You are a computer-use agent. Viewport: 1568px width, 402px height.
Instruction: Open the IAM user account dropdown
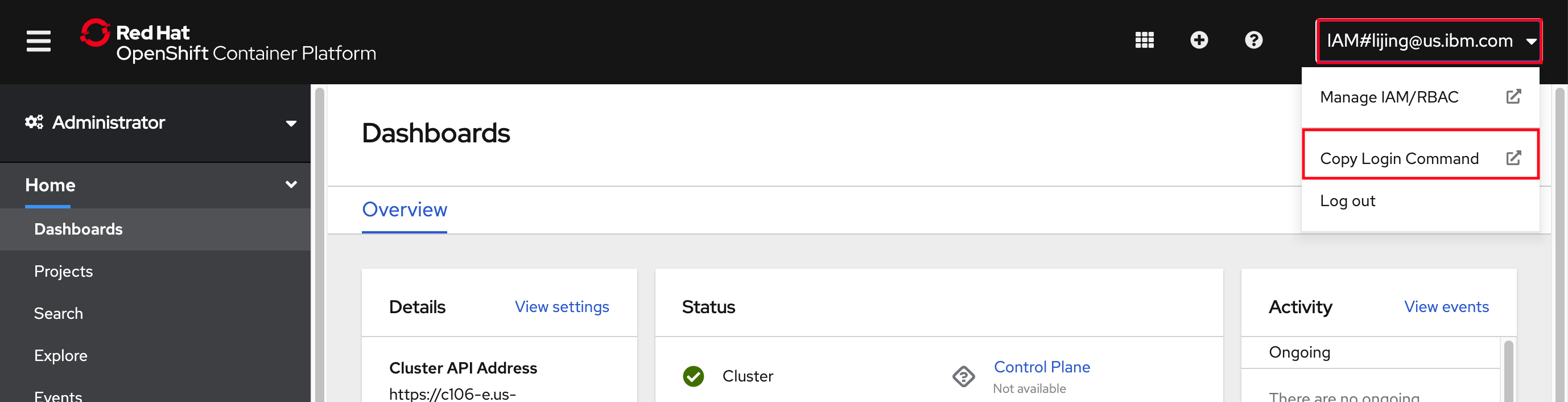[x=1428, y=41]
